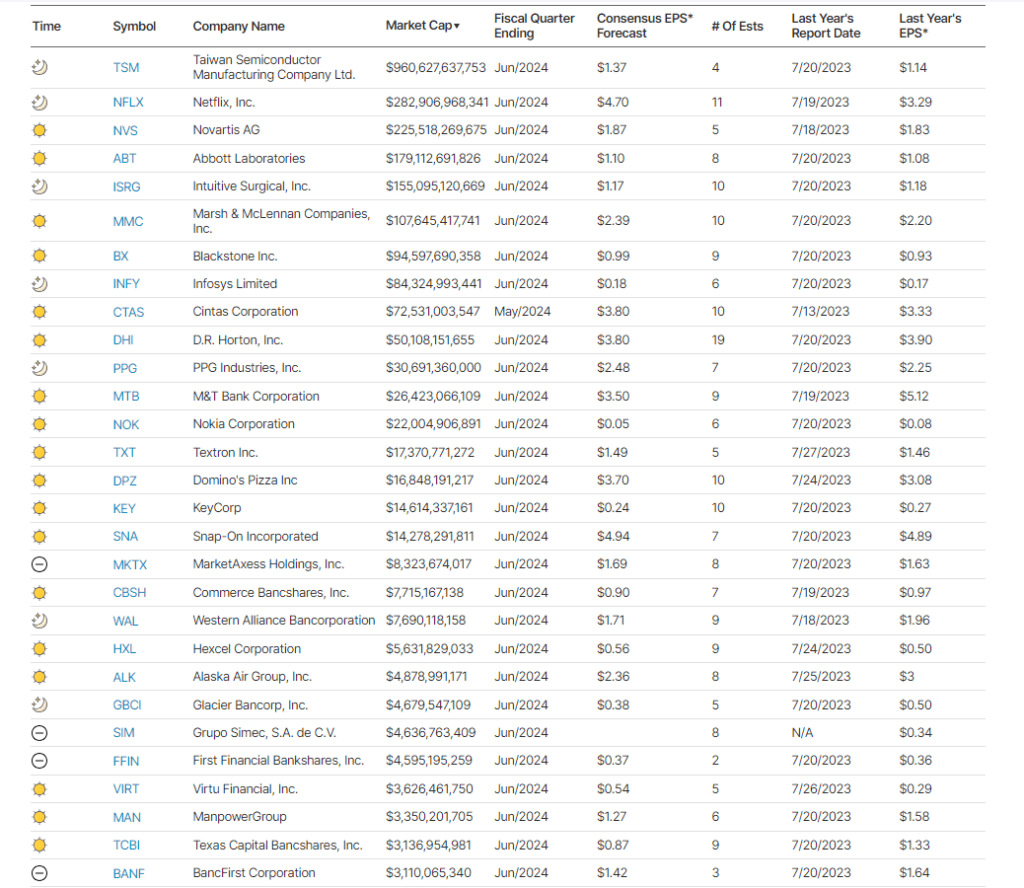Open the VIRT symbol link
This screenshot has width=1024, height=888.
pyautogui.click(x=126, y=789)
